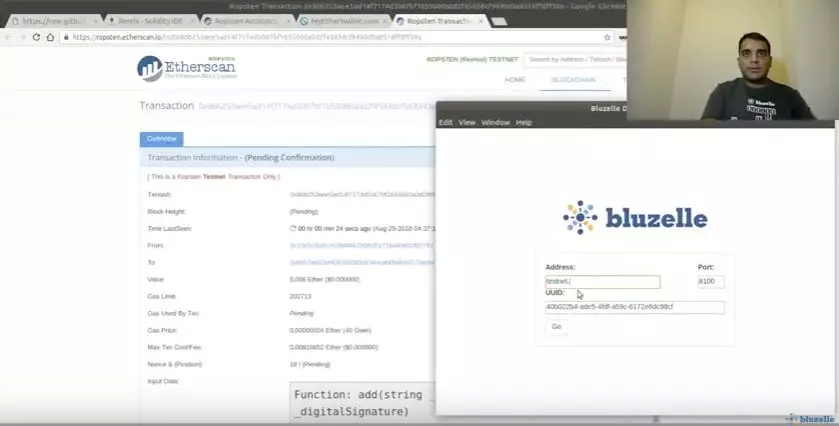The width and height of the screenshot is (839, 426).
Task: Open the From address link
Action: click(x=362, y=245)
